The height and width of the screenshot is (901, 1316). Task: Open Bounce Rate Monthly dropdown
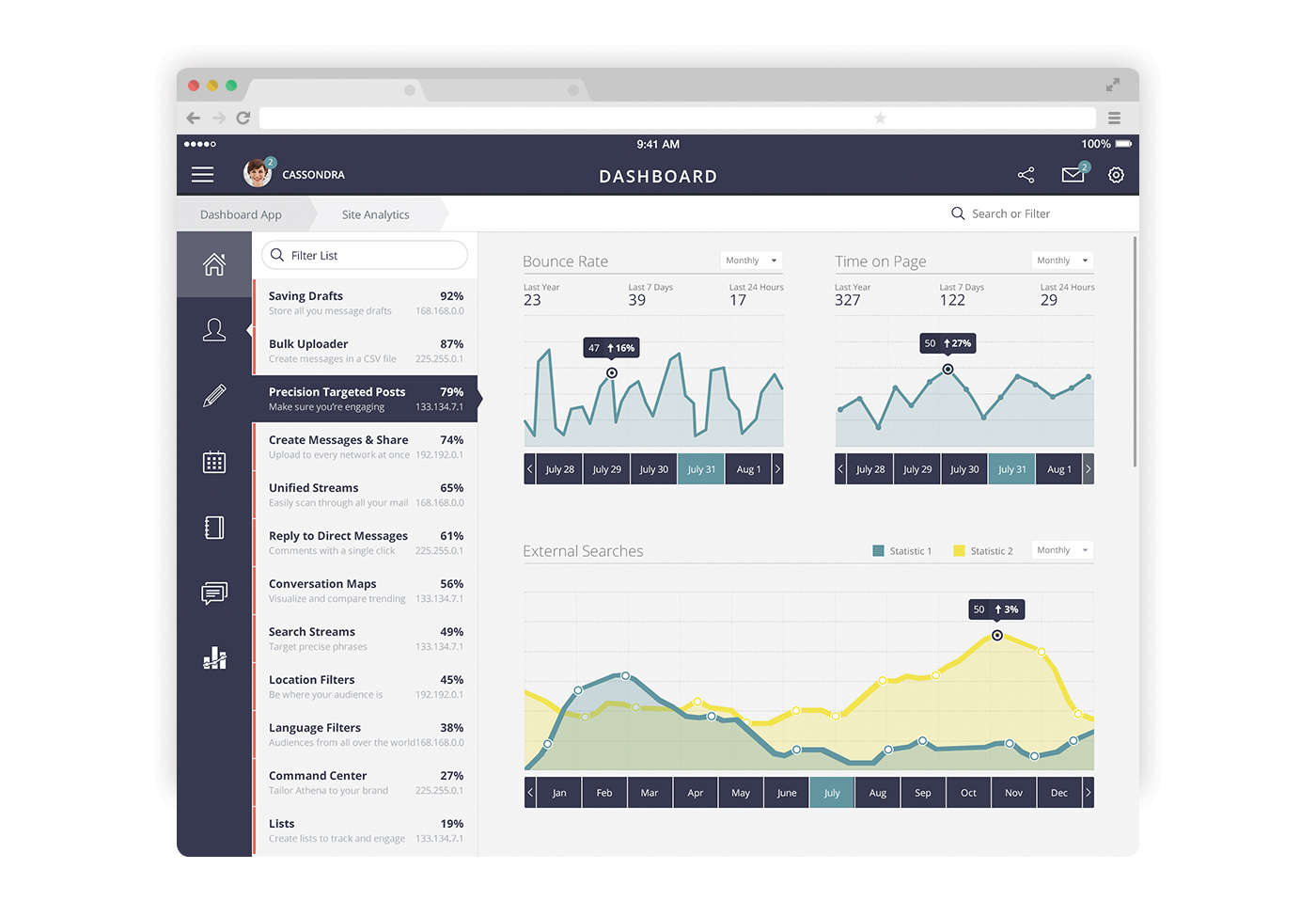tap(751, 261)
